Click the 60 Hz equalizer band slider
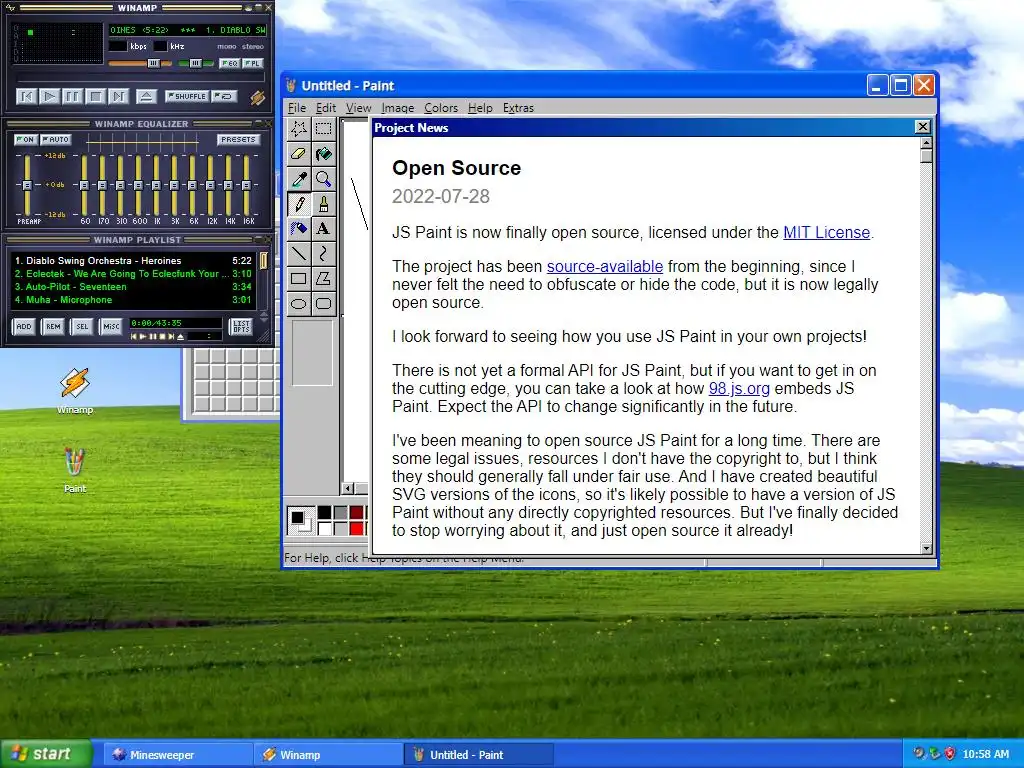Image resolution: width=1024 pixels, height=768 pixels. [x=85, y=185]
